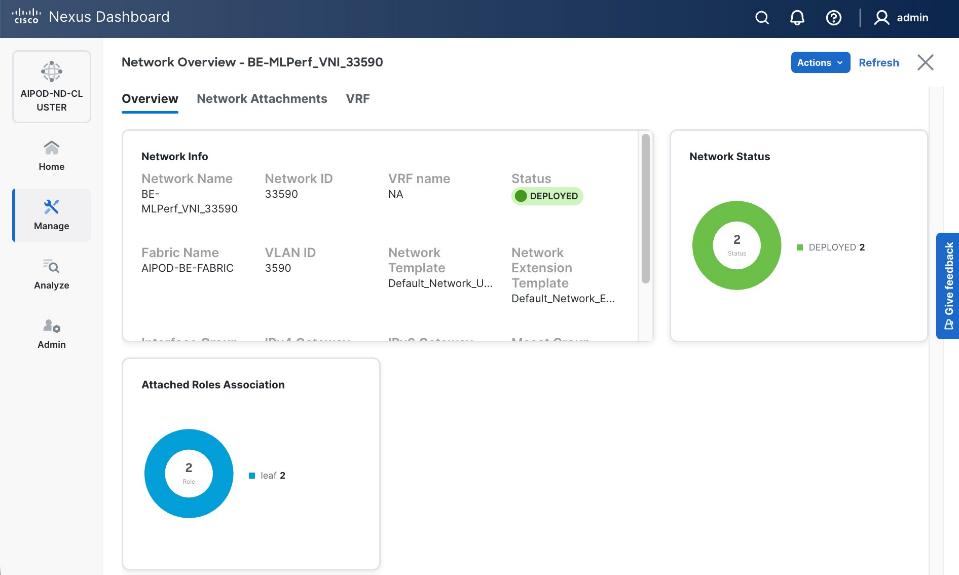Click the admin user profile icon
959x575 pixels.
(x=882, y=17)
